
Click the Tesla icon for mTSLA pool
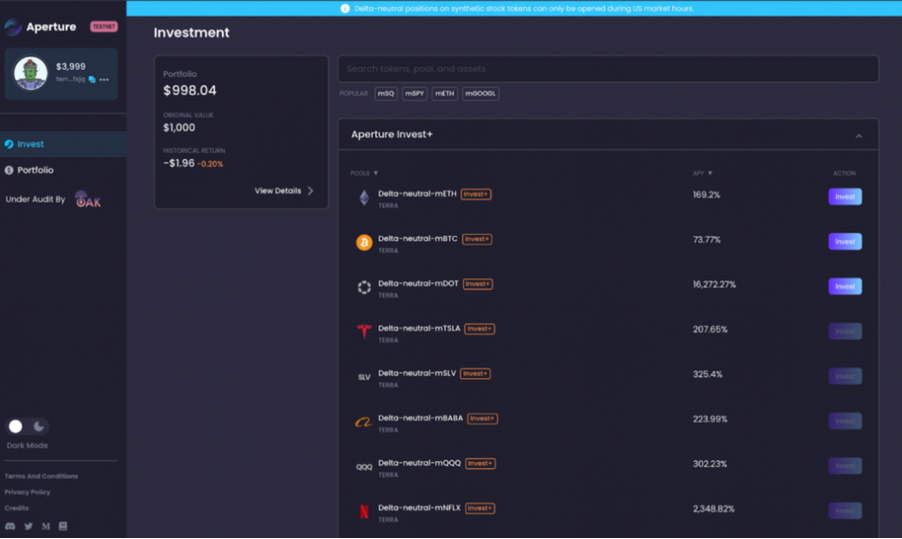(x=364, y=331)
